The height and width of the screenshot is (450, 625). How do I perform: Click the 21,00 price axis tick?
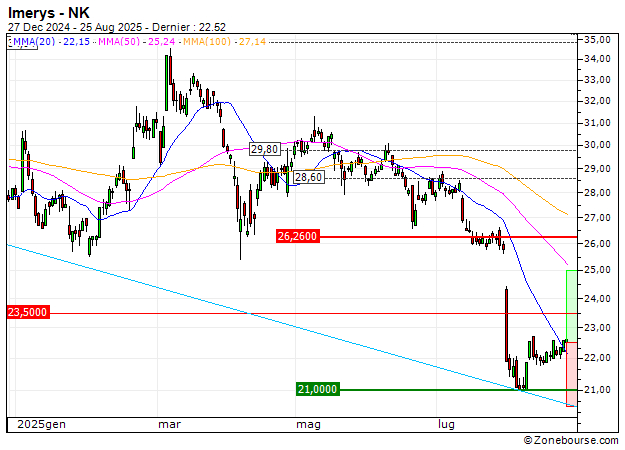click(x=597, y=389)
